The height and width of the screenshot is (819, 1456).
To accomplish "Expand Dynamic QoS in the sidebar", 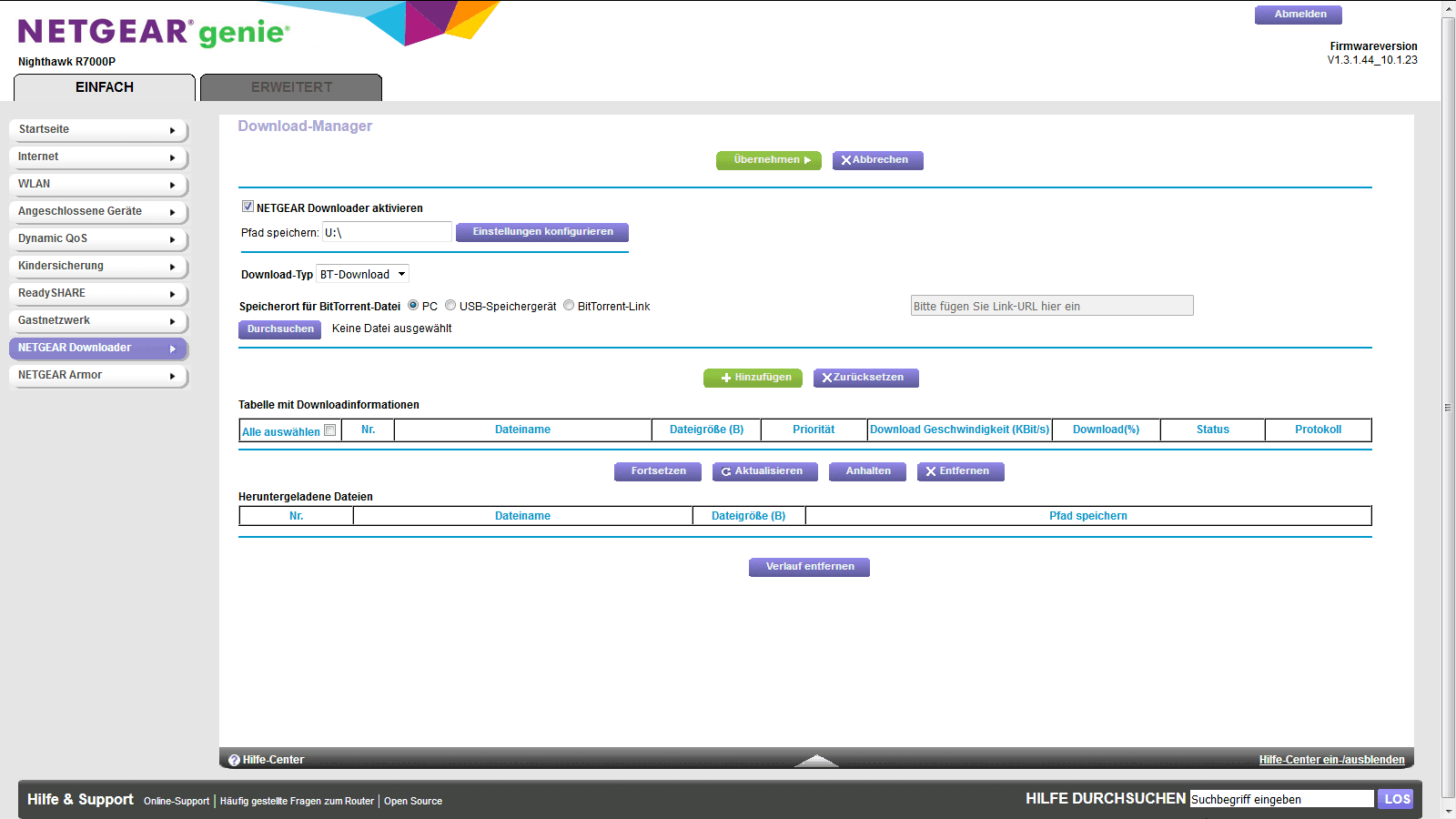I will point(98,239).
